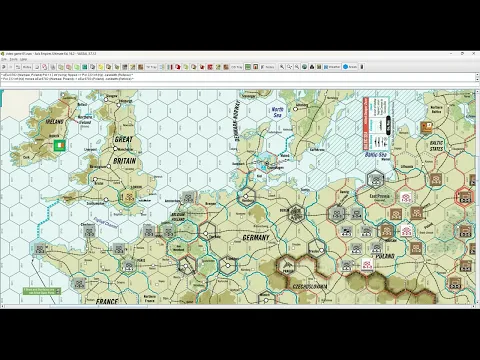The height and width of the screenshot is (360, 480).
Task: Open the zoom select magnifier dropdown
Action: pyautogui.click(x=289, y=67)
